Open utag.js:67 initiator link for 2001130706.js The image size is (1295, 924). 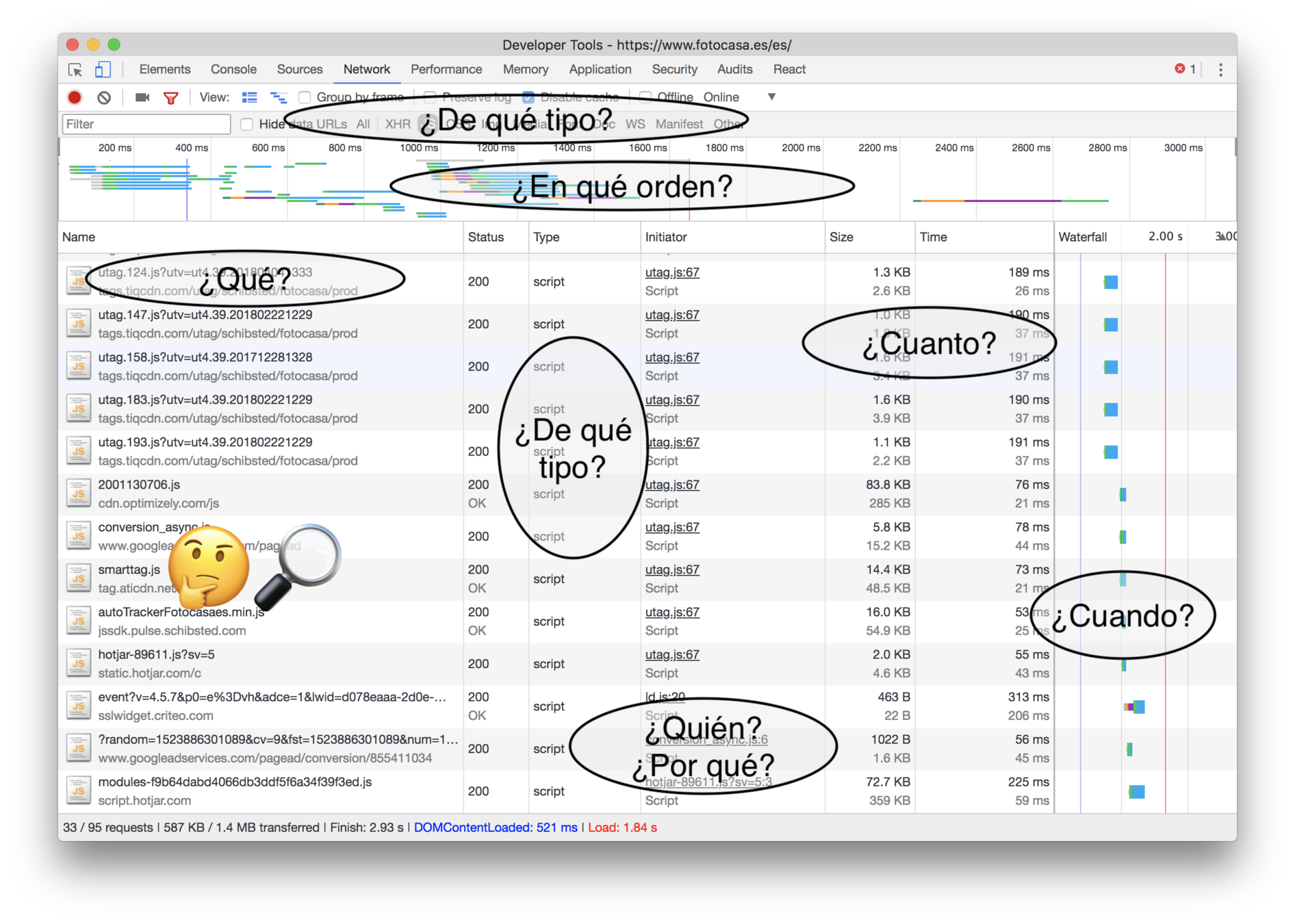[x=672, y=485]
